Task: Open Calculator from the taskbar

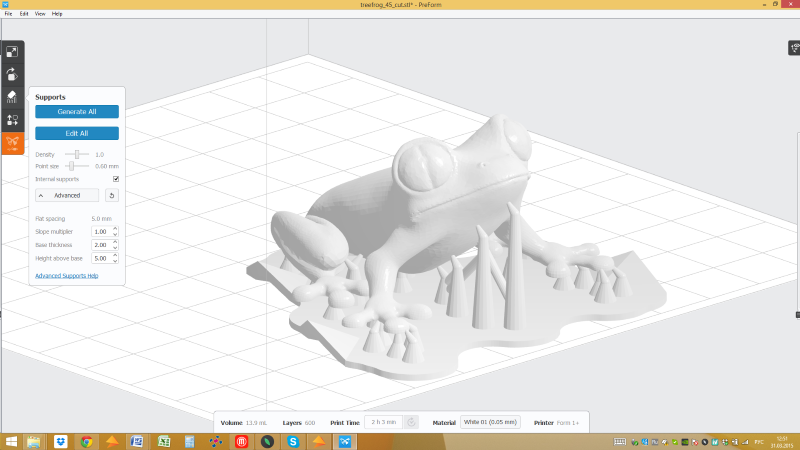Action: point(189,442)
